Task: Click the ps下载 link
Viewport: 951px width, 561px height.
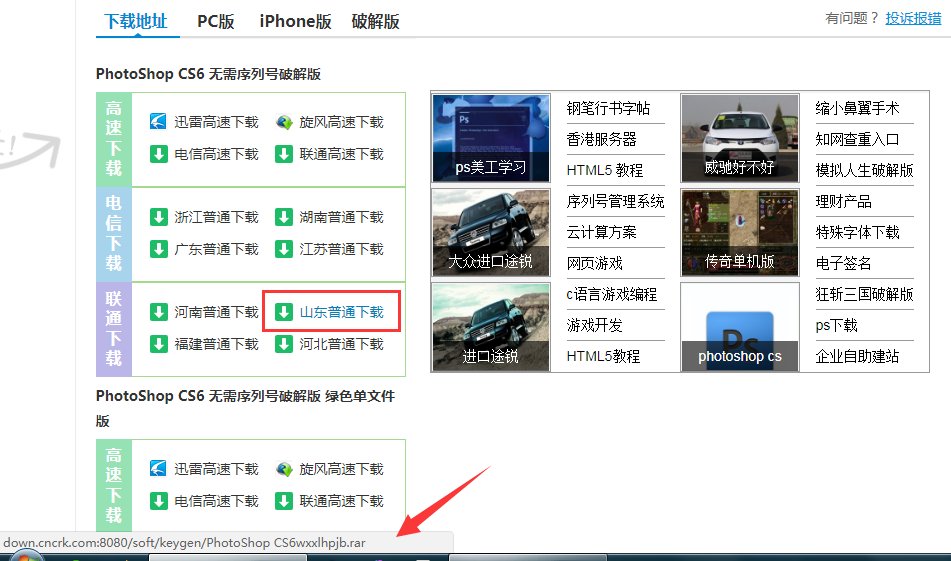Action: point(837,325)
